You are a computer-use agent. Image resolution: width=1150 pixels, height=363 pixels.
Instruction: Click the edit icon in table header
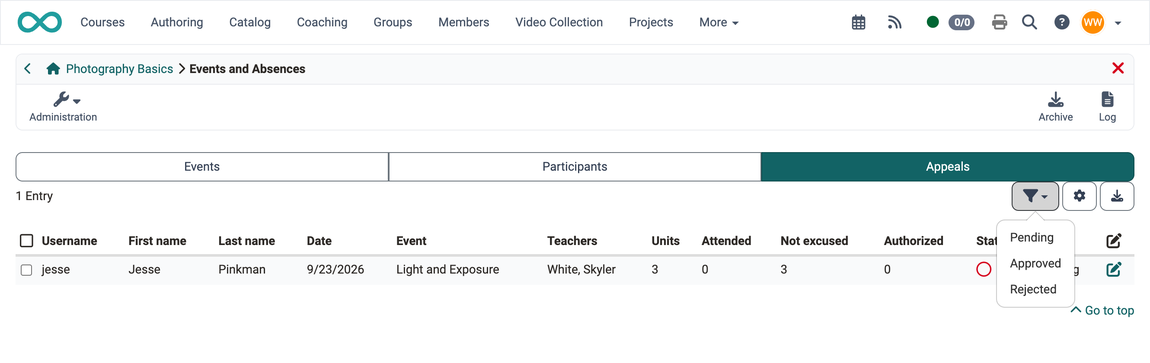coord(1114,241)
